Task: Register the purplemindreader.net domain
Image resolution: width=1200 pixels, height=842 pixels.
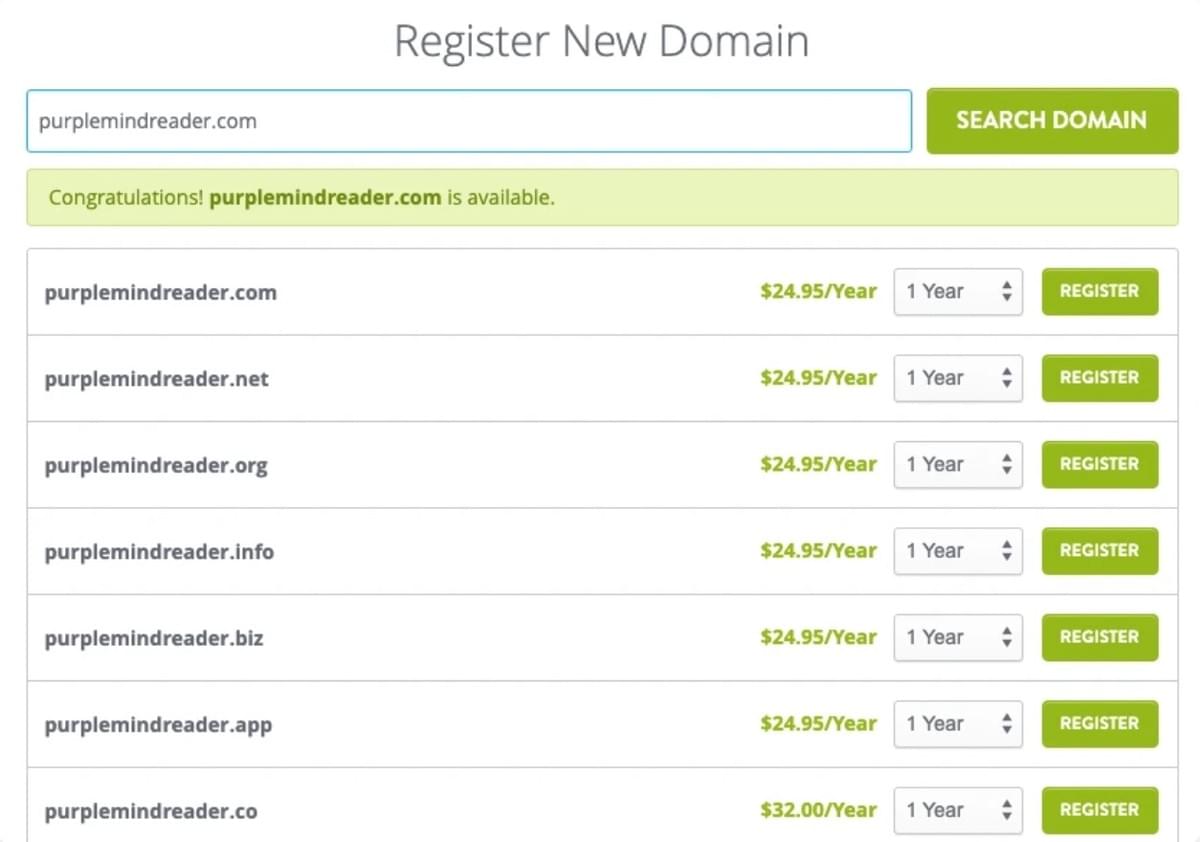Action: [1099, 378]
